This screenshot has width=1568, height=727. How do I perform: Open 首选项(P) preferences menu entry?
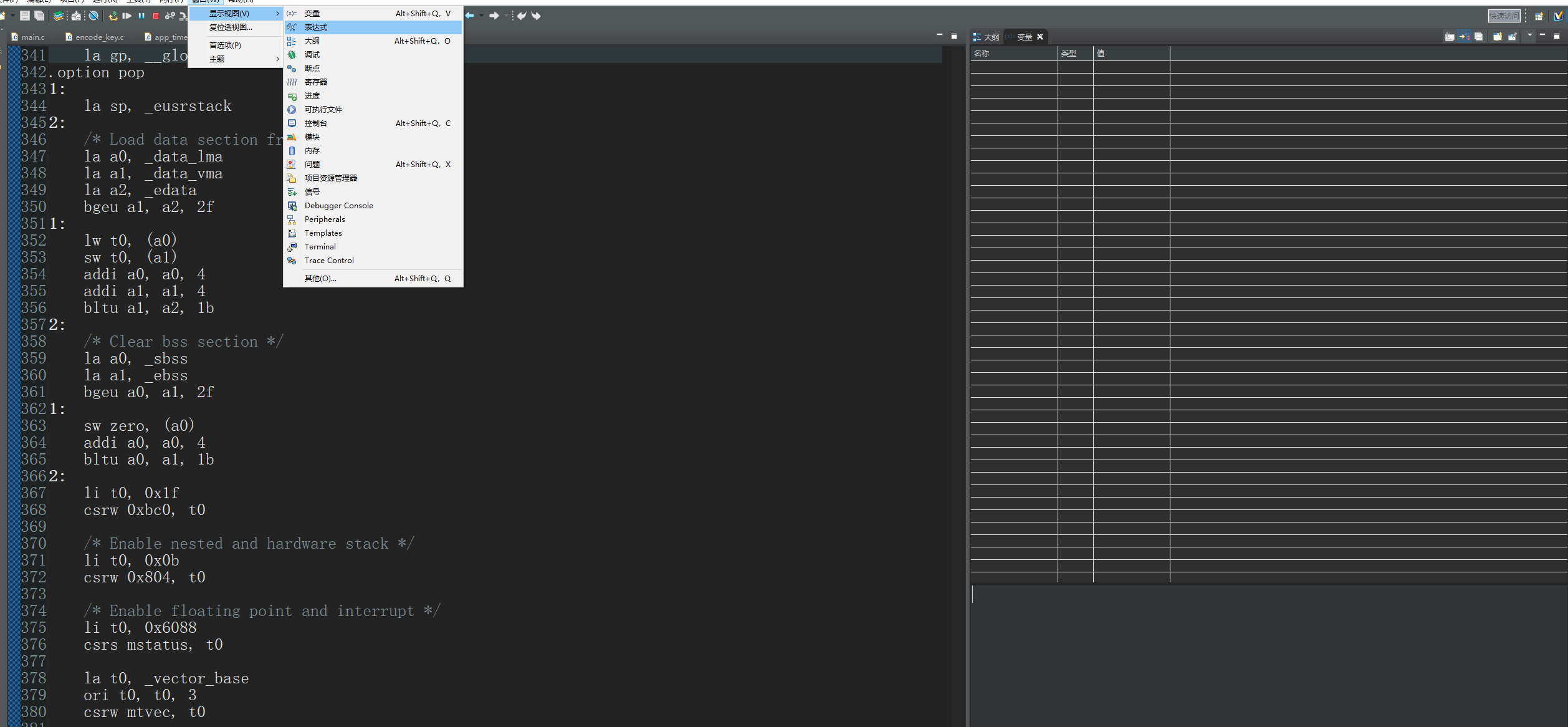[x=236, y=45]
